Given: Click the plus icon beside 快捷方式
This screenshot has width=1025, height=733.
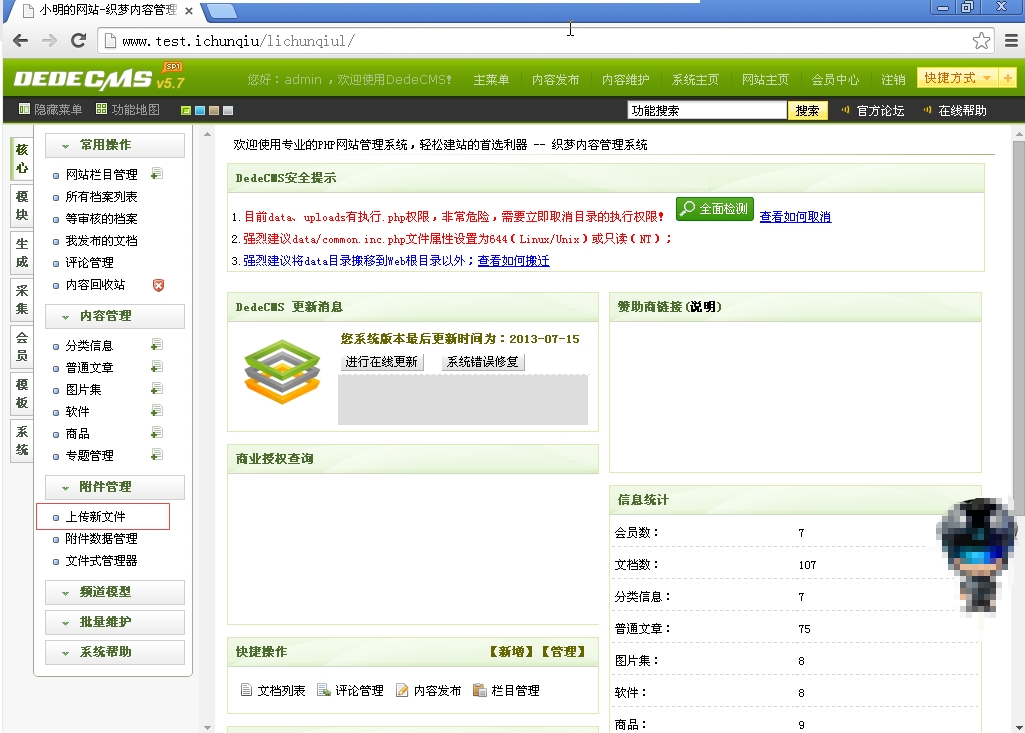Looking at the screenshot, I should [1007, 78].
